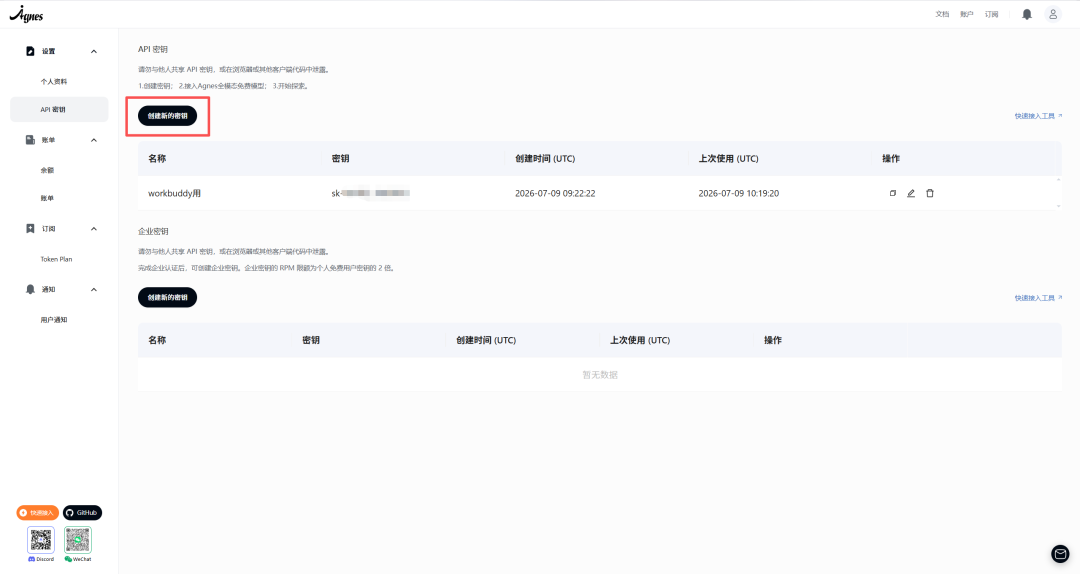The width and height of the screenshot is (1080, 574).
Task: Open 订阅 in the top navigation
Action: pos(992,14)
